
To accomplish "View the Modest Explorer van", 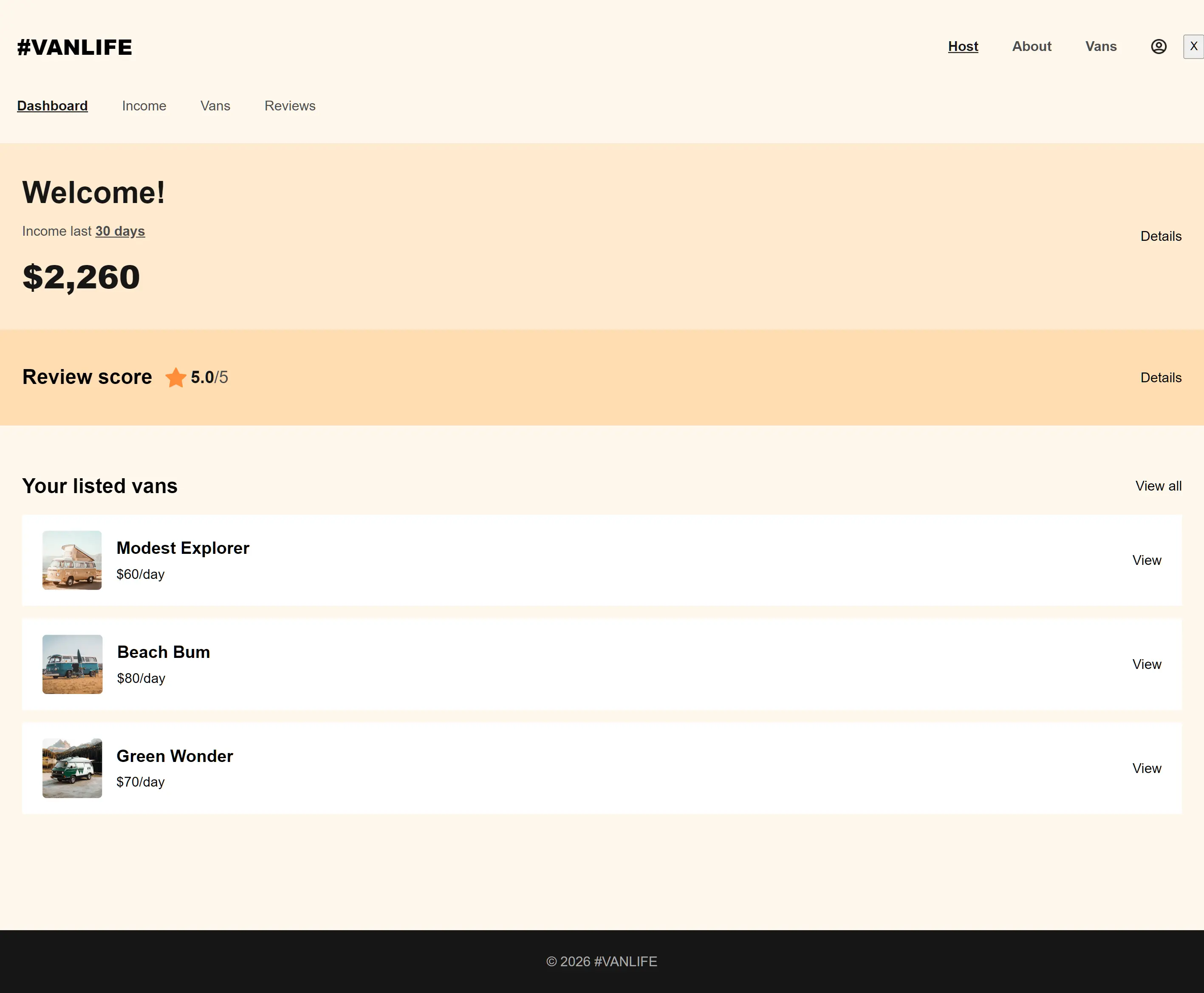I will [1147, 560].
